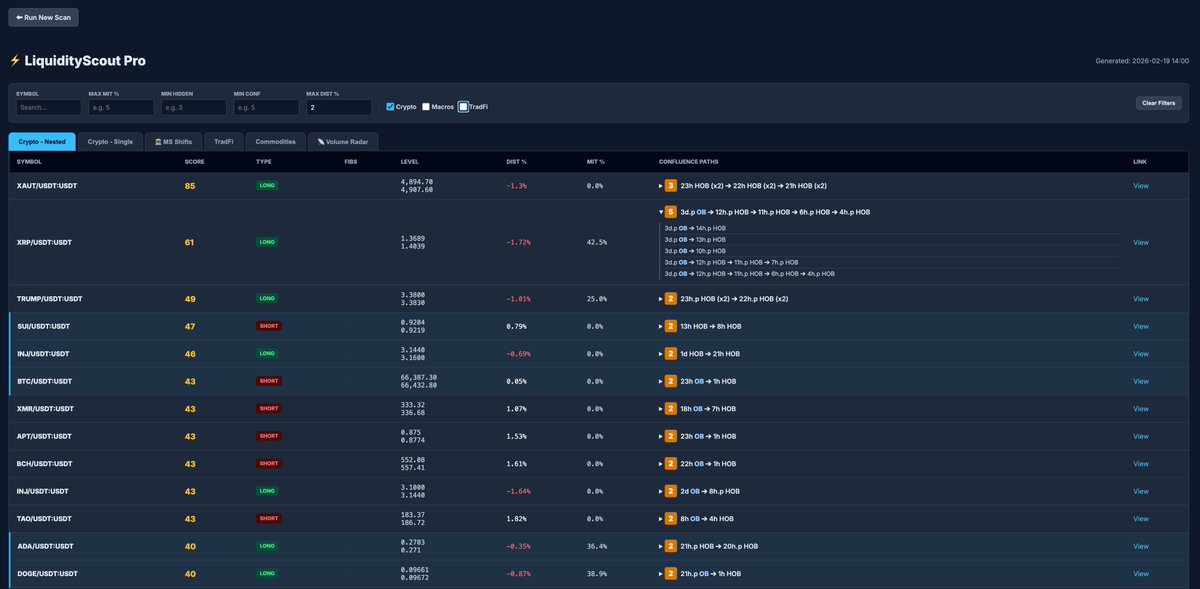Expand the SUI/USDT:USDT confluence triangle
1200x589 pixels.
coord(660,326)
